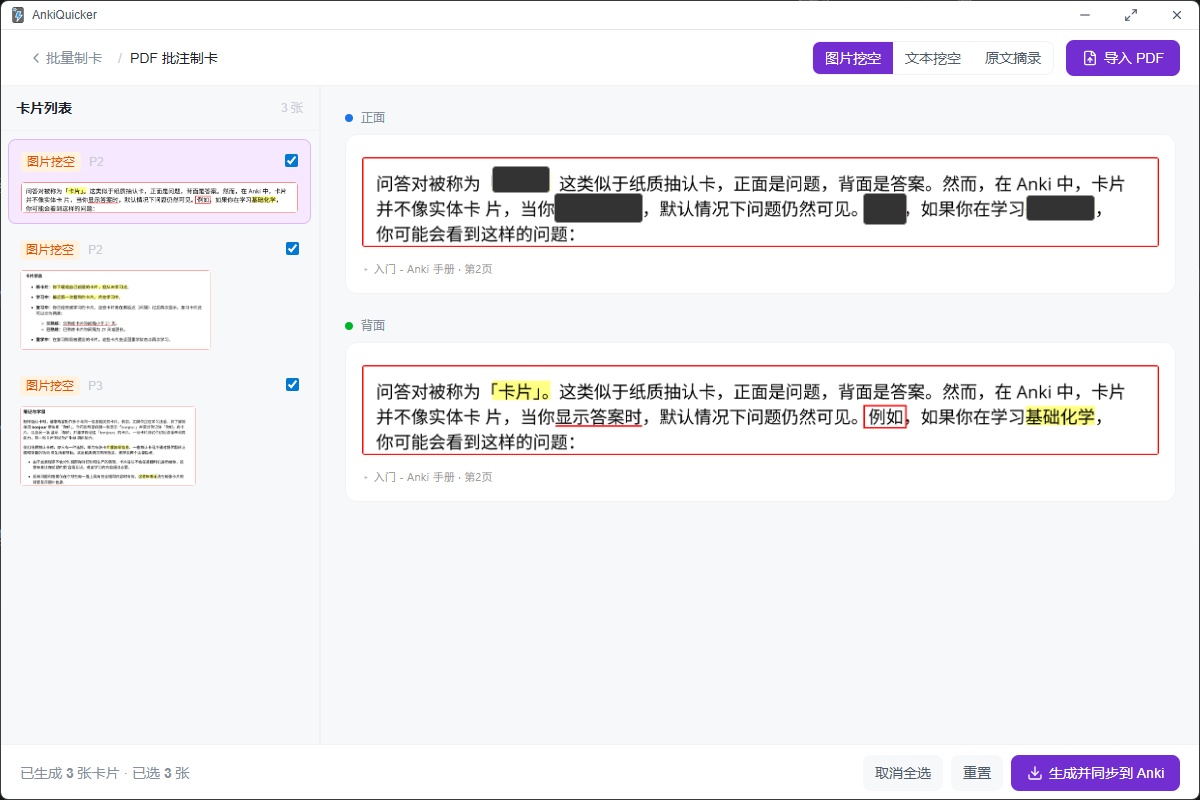
Task: Open the 批量制卡 breadcrumb link
Action: [74, 58]
